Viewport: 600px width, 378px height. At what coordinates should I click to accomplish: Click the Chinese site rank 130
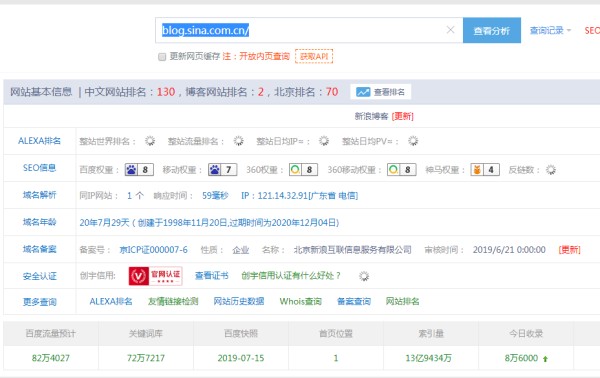[166, 92]
